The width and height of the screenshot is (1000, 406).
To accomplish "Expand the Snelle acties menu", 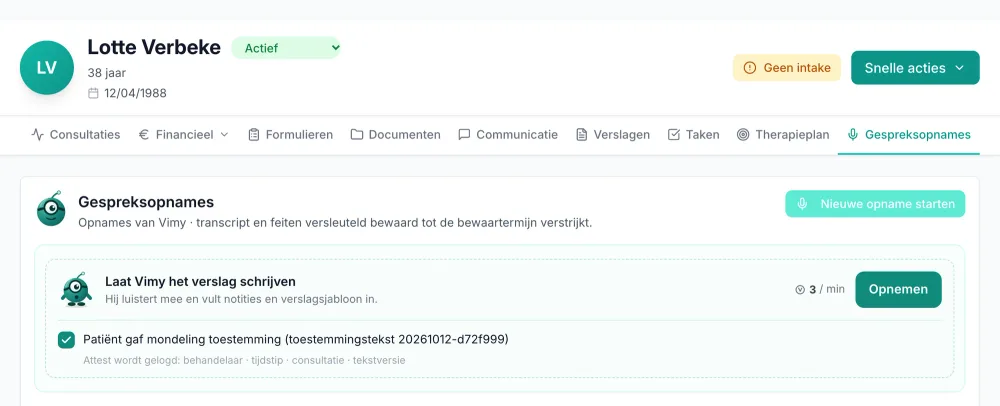I will click(x=915, y=68).
